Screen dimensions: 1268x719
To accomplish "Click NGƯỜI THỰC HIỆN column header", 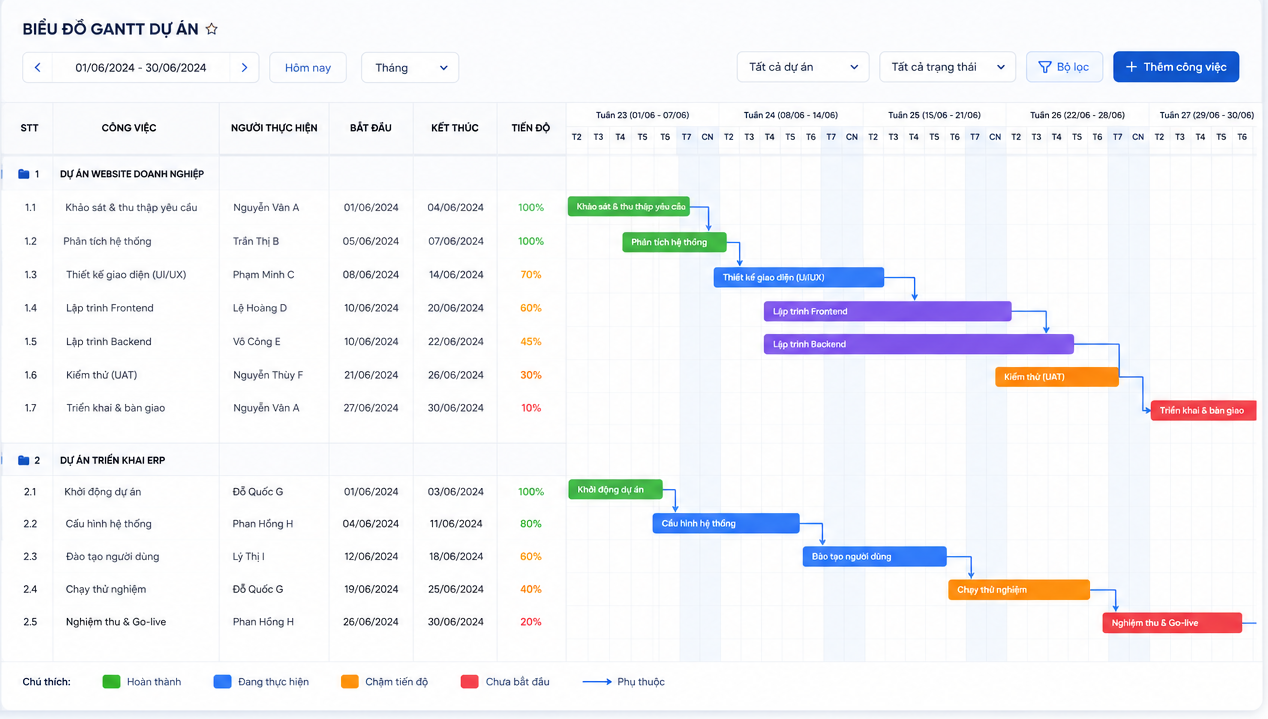I will [274, 128].
